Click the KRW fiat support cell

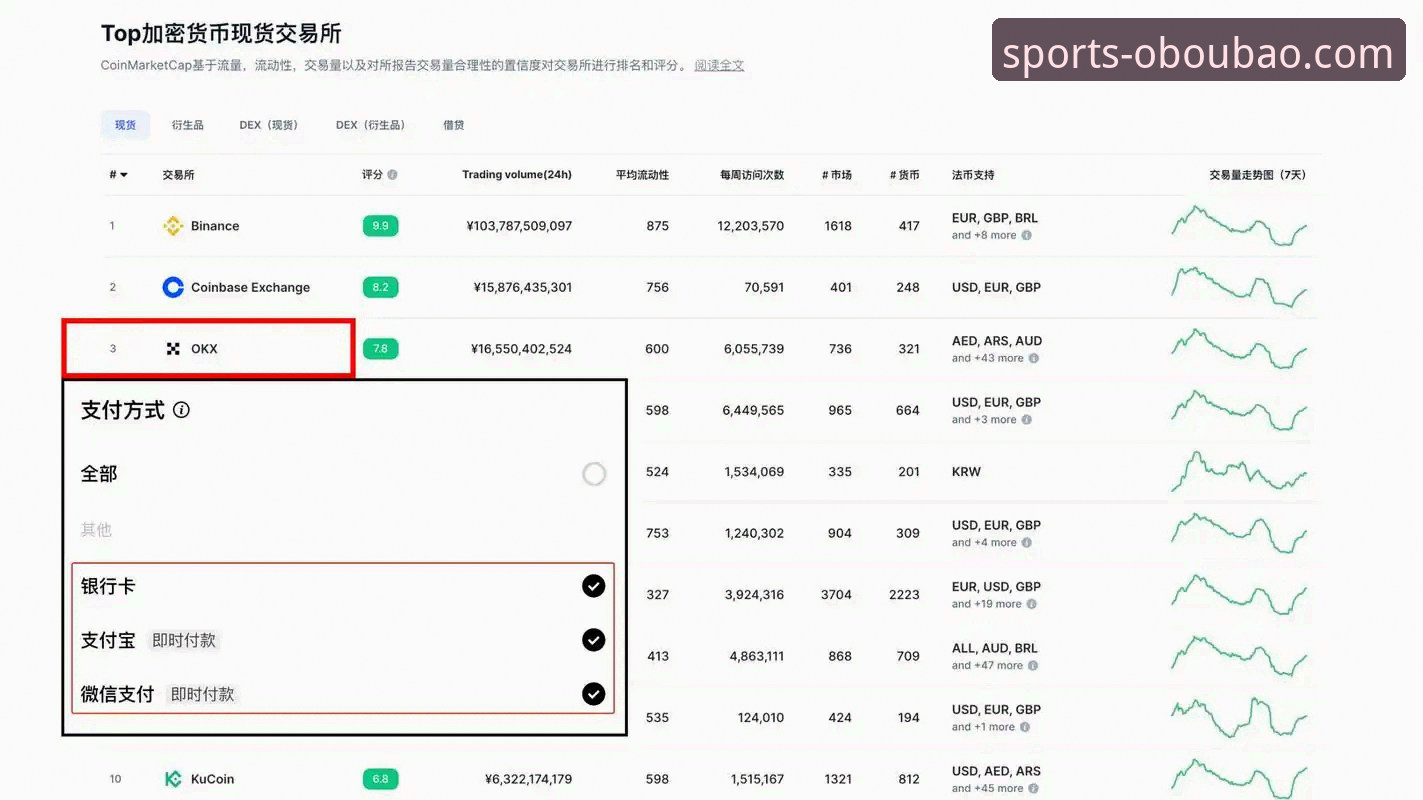coord(966,471)
